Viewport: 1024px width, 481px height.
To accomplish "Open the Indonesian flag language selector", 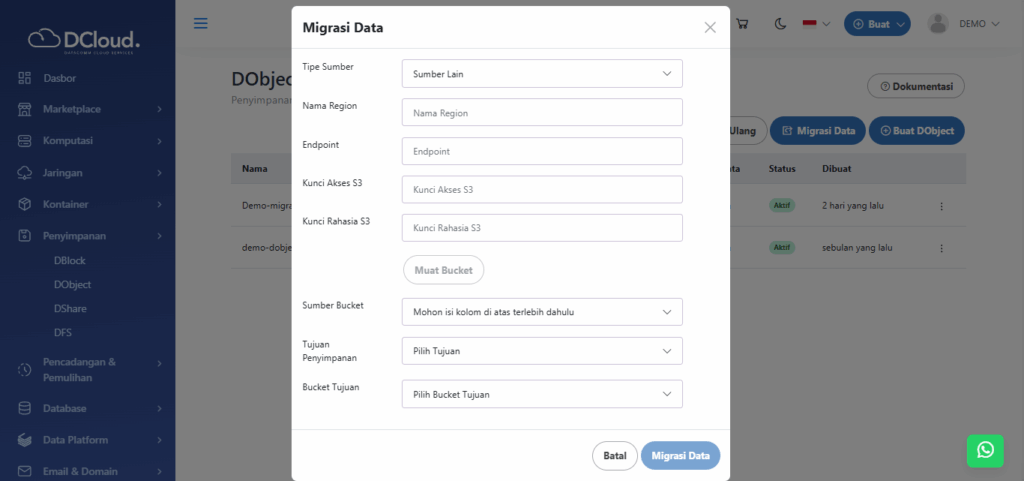I will coord(817,24).
